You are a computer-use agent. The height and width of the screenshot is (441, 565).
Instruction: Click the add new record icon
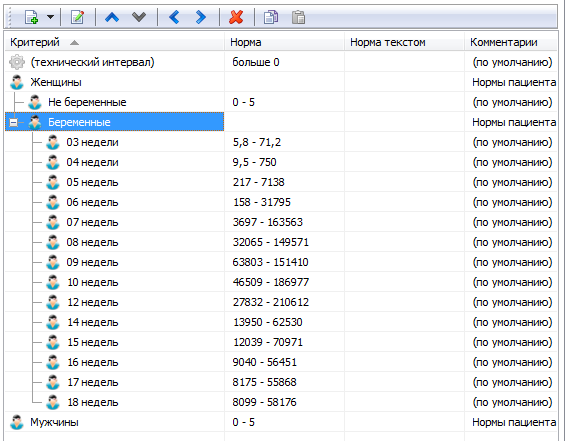point(32,17)
